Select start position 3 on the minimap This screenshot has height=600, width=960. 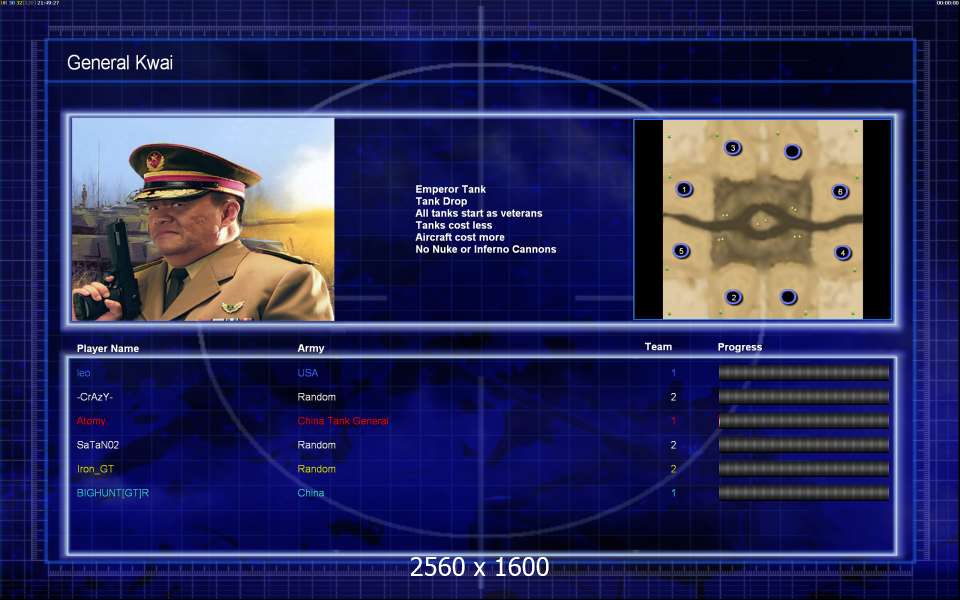pos(732,148)
